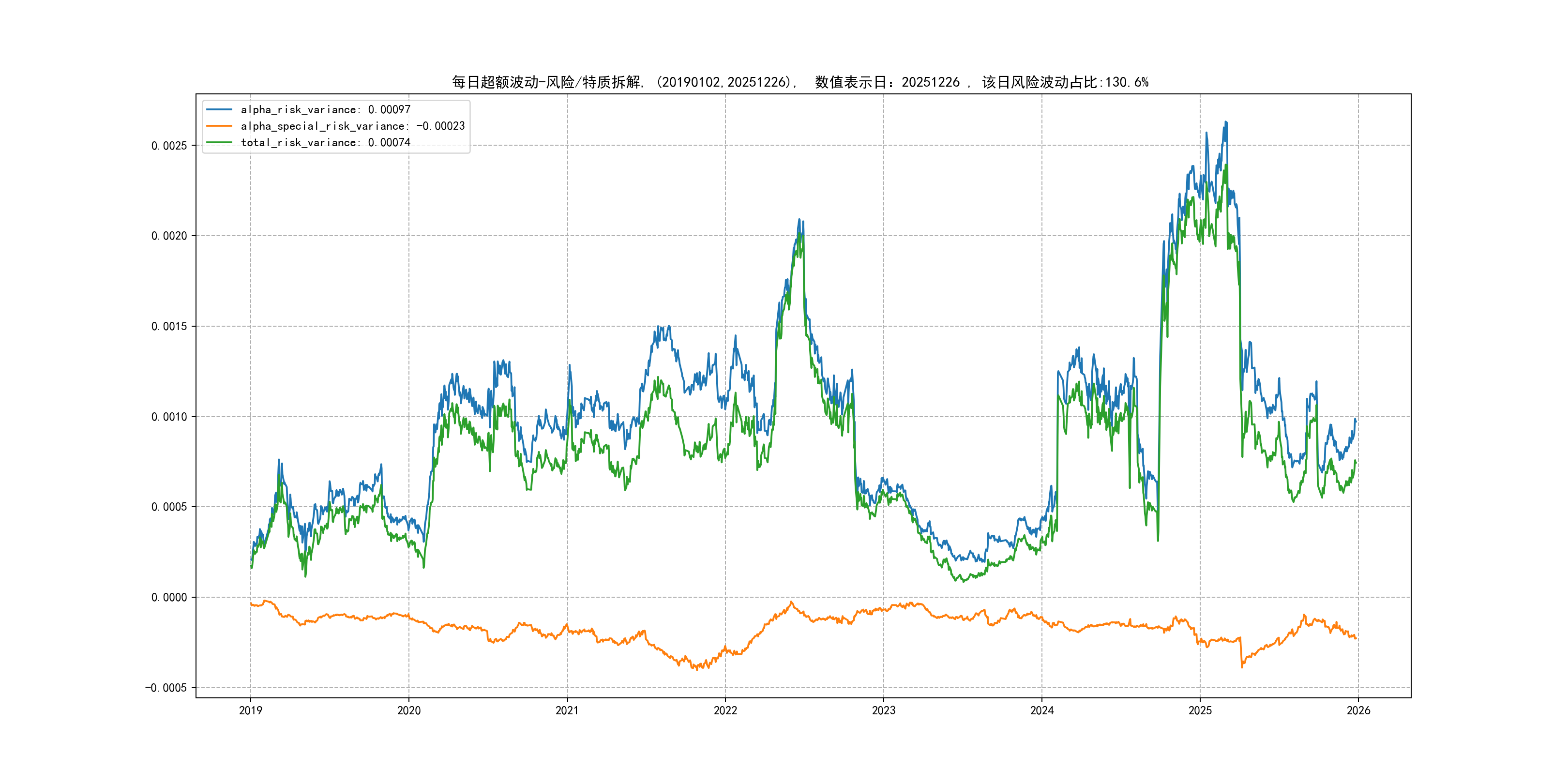The width and height of the screenshot is (1568, 784).
Task: Click the 2024 x-axis tick label
Action: (1041, 710)
